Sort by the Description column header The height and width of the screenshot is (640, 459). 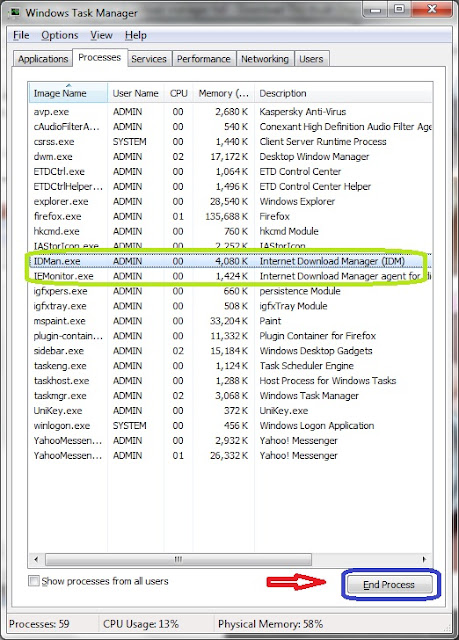(343, 93)
